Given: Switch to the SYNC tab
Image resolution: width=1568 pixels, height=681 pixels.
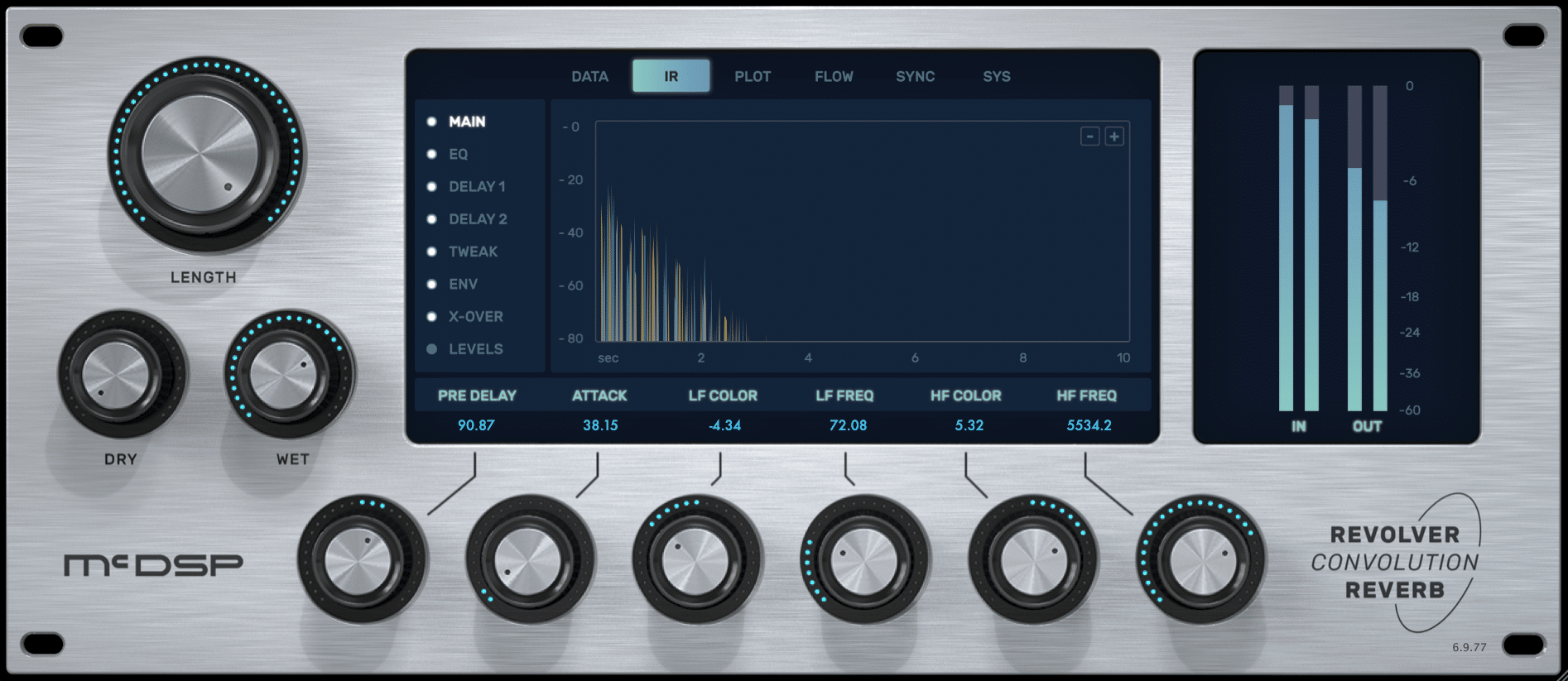Looking at the screenshot, I should point(915,76).
